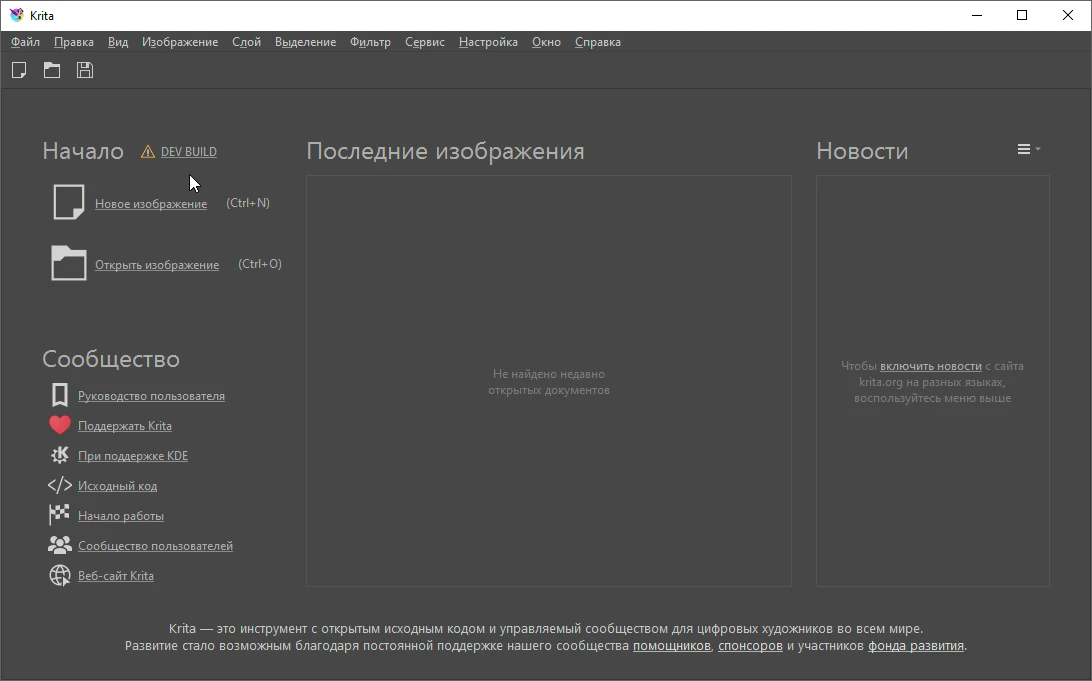Click the Последние изображения heading
The image size is (1092, 681).
(445, 151)
